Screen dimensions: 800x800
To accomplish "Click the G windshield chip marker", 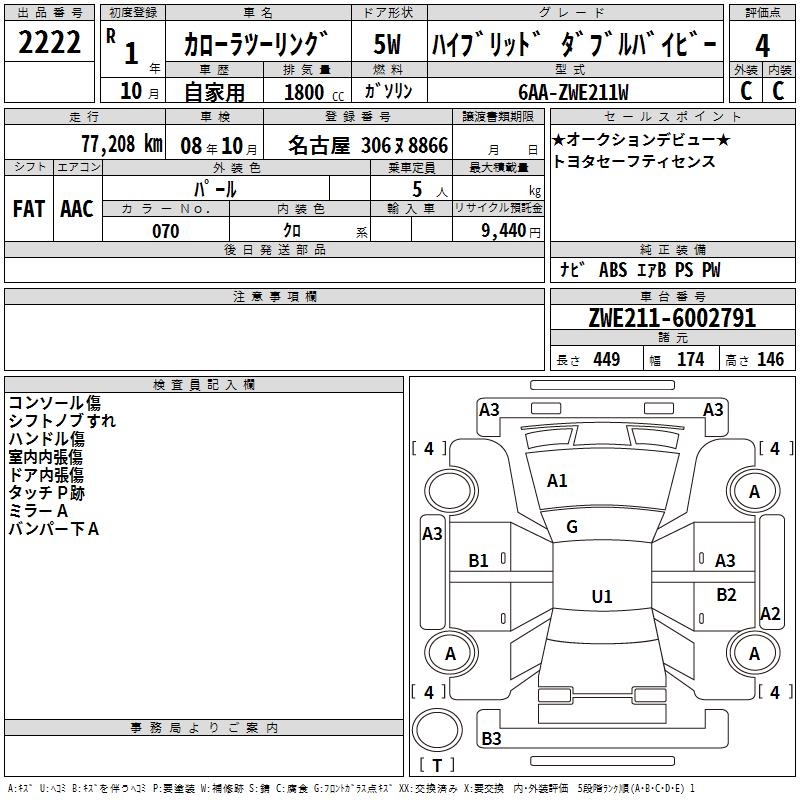I will [x=572, y=527].
